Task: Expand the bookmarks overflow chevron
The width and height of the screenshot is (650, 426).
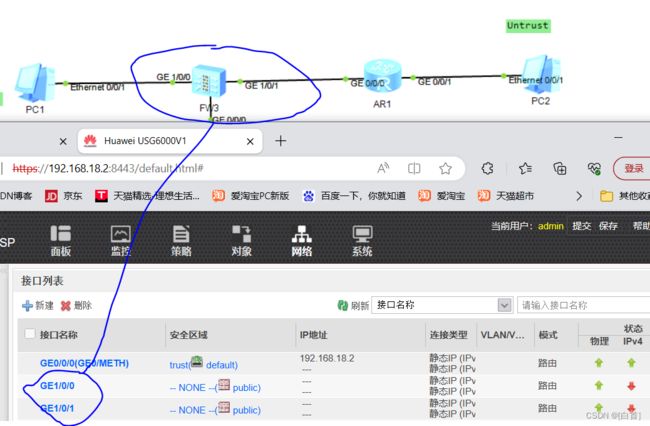Action: 579,196
